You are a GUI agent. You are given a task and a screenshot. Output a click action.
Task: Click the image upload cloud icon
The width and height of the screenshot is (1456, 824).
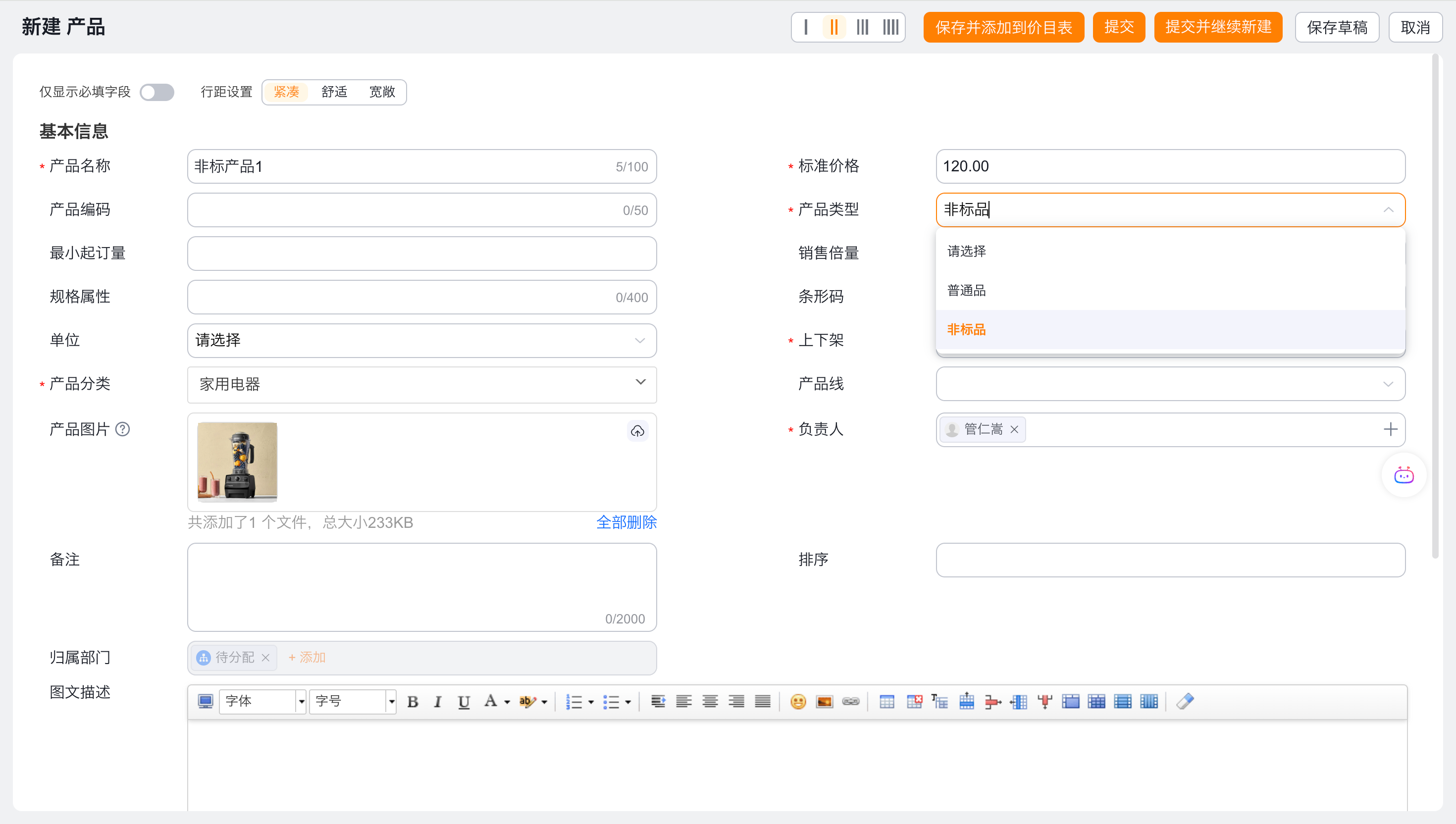point(637,431)
